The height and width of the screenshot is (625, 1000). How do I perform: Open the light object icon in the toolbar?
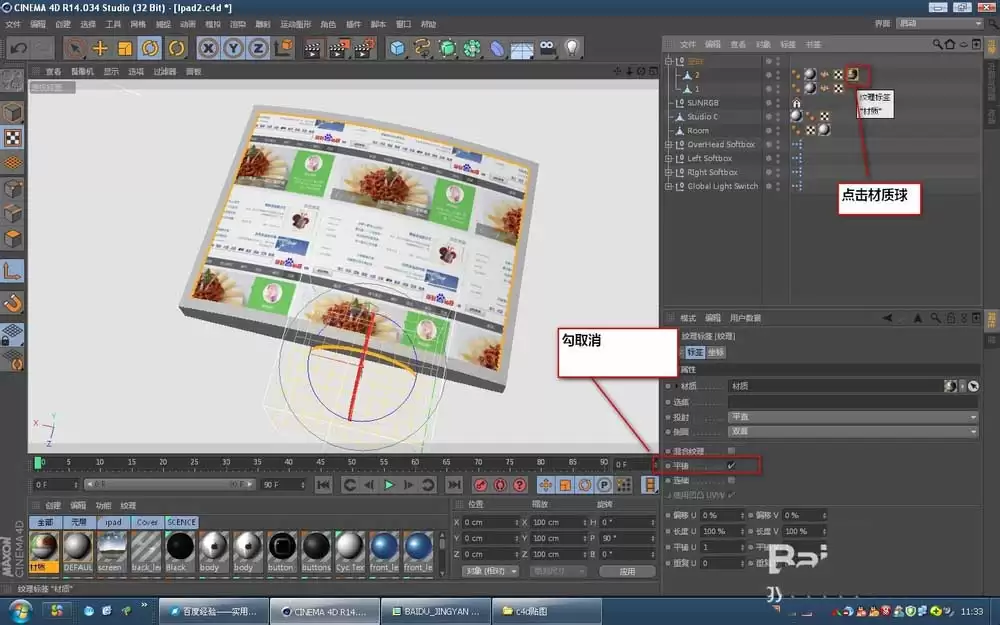[572, 48]
